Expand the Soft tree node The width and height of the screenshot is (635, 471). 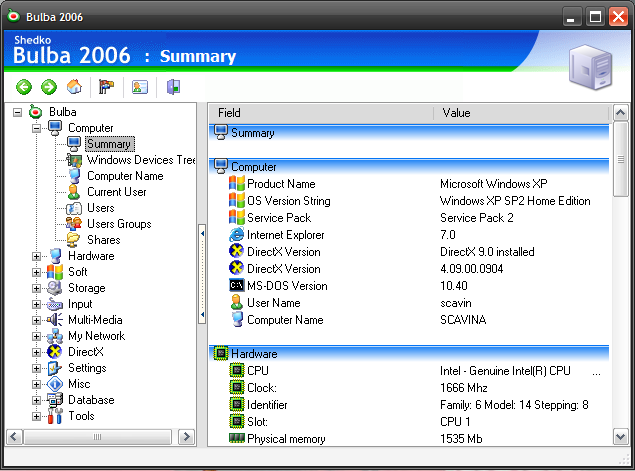tap(36, 272)
